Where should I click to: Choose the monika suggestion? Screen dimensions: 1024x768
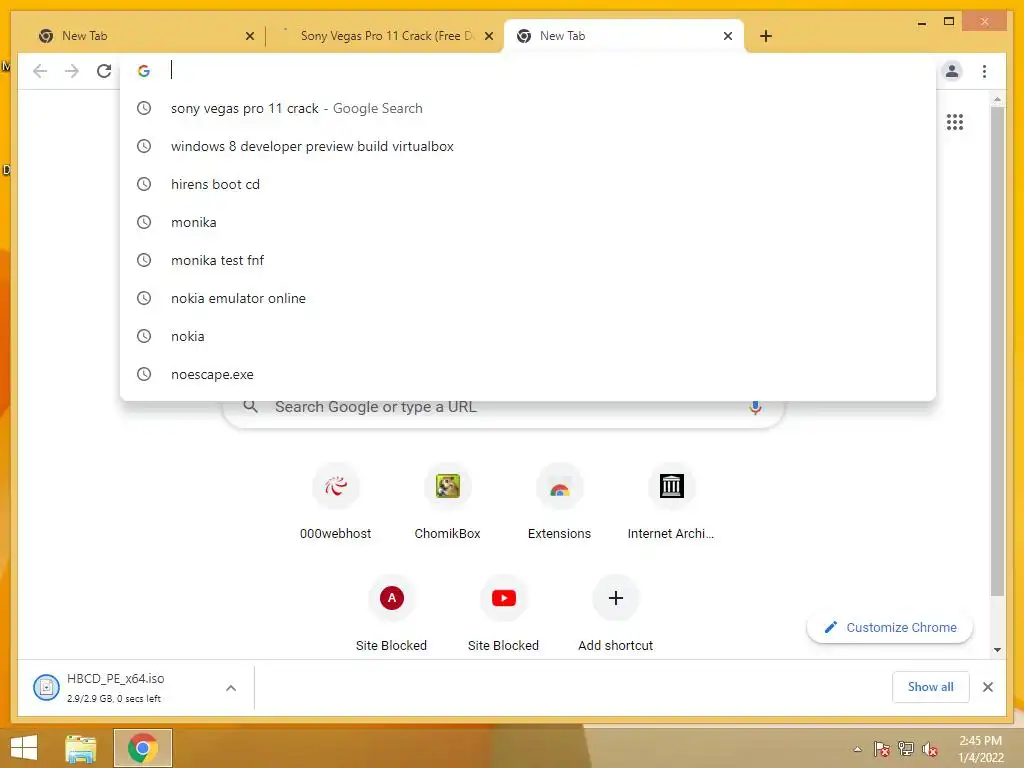(x=528, y=222)
